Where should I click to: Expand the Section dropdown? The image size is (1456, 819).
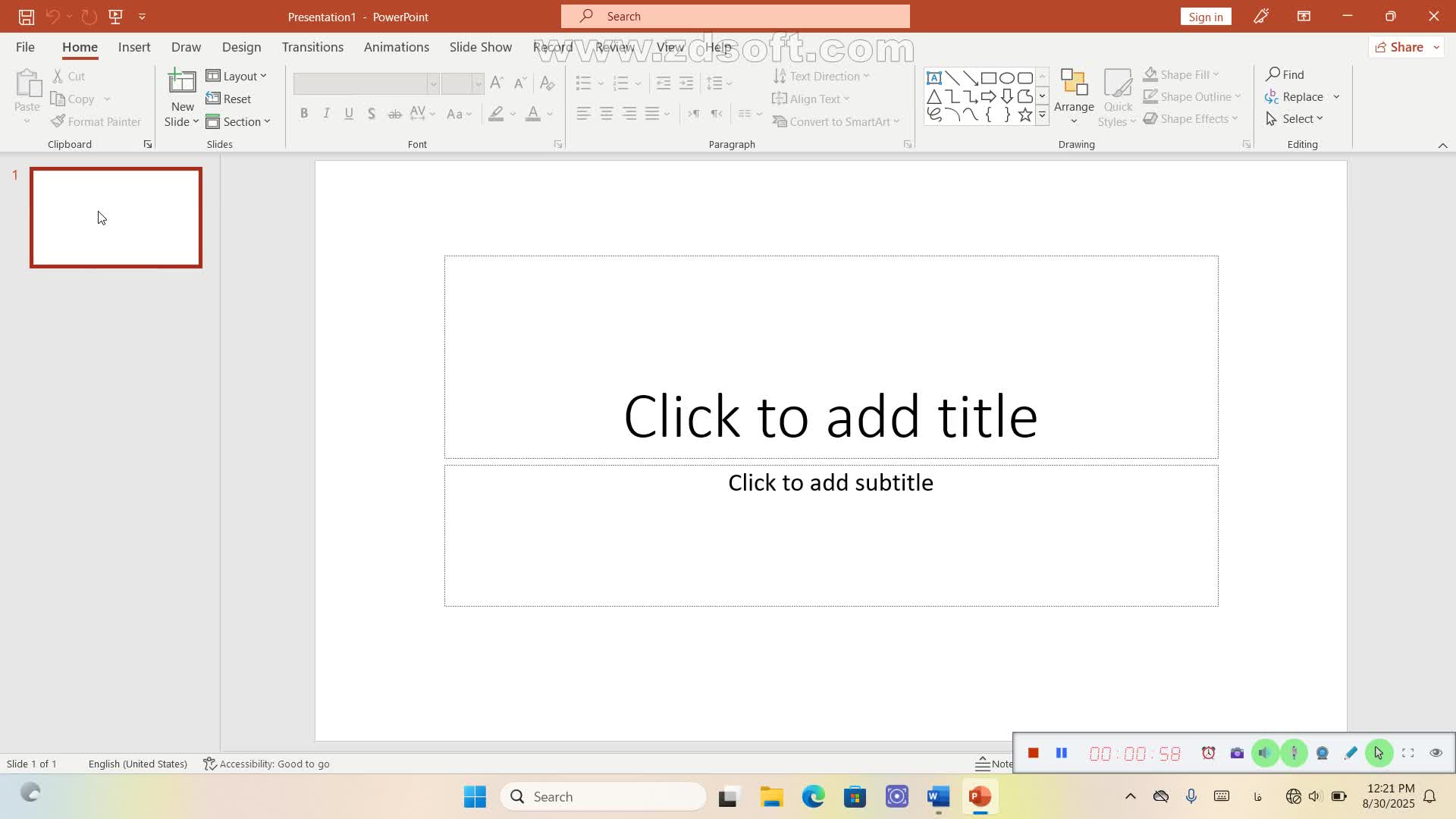pos(238,121)
